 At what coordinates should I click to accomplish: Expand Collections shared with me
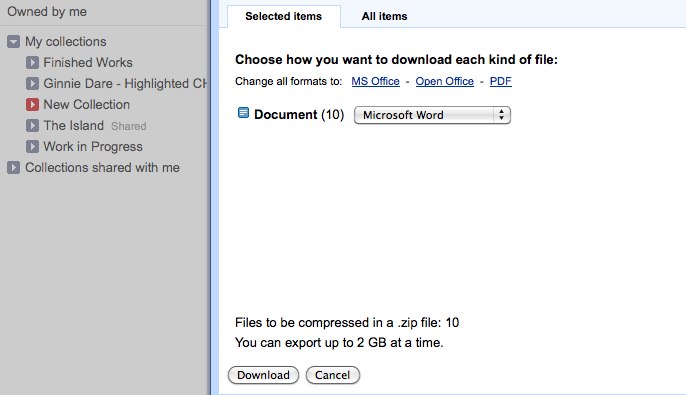pyautogui.click(x=14, y=168)
